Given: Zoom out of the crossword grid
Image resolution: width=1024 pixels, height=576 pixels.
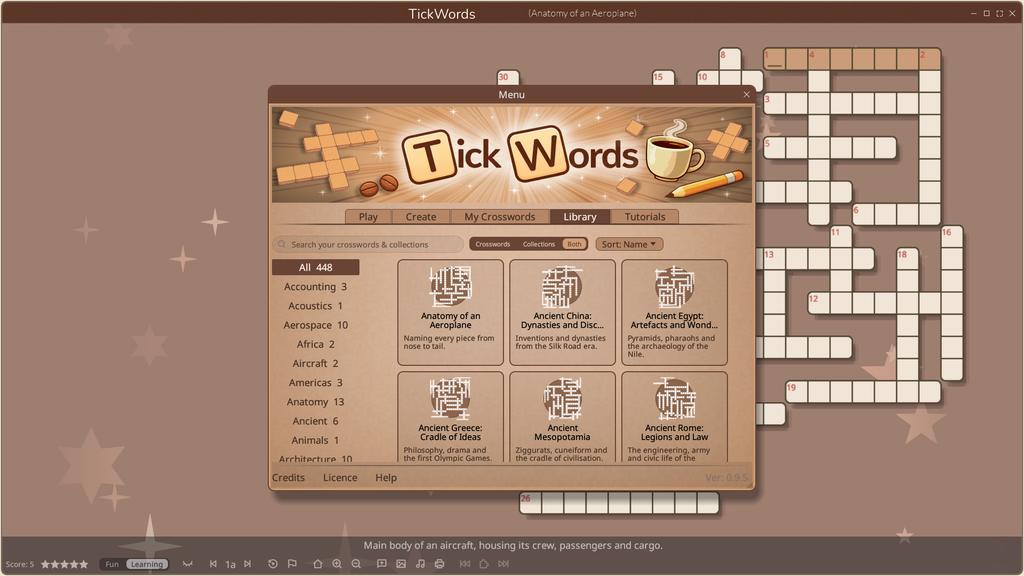Looking at the screenshot, I should [356, 564].
